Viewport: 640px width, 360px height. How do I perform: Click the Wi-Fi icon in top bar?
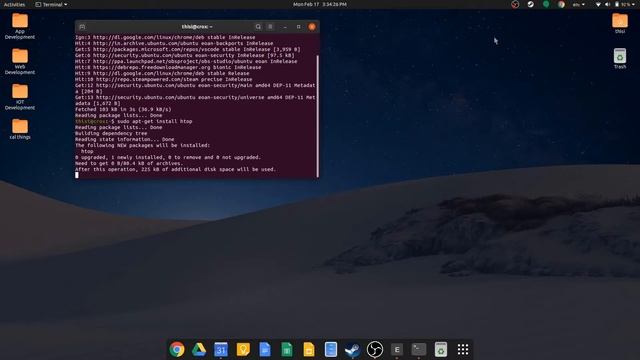(598, 4)
